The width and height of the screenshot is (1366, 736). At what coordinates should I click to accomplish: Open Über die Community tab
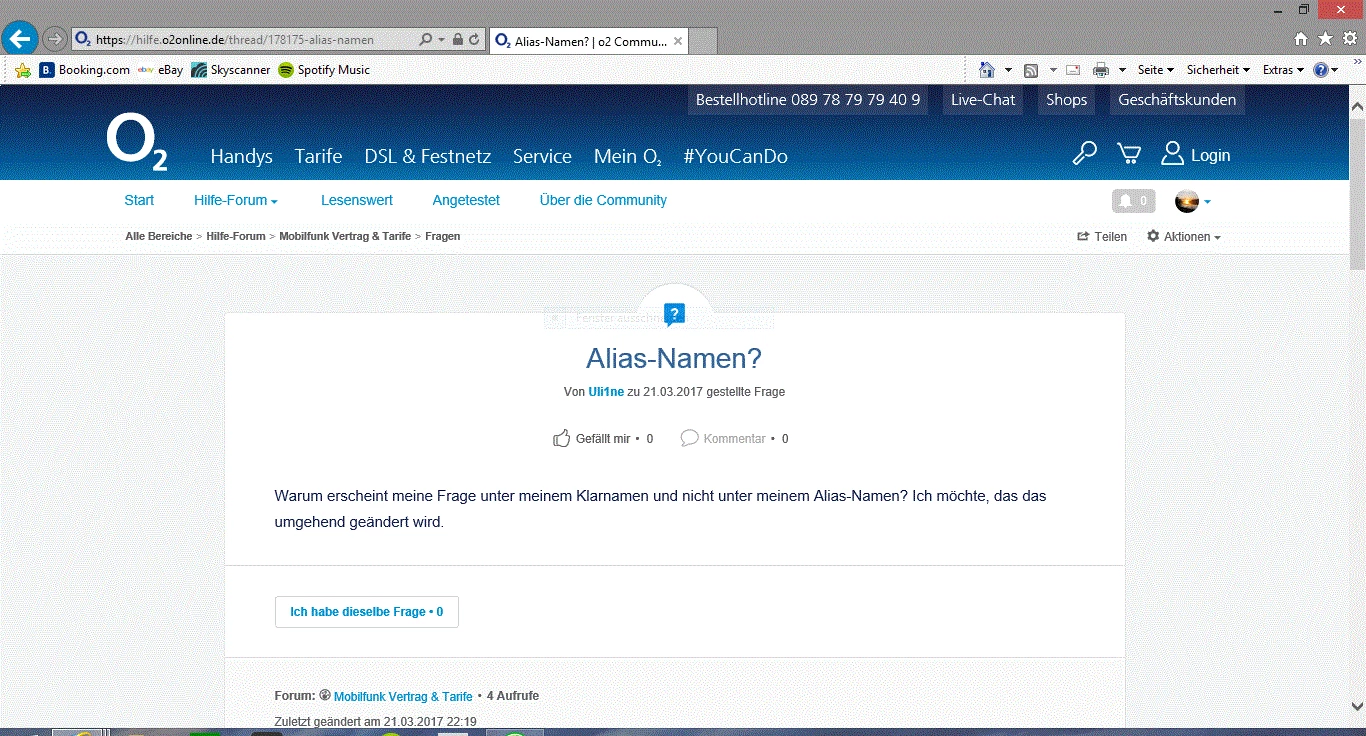(603, 200)
